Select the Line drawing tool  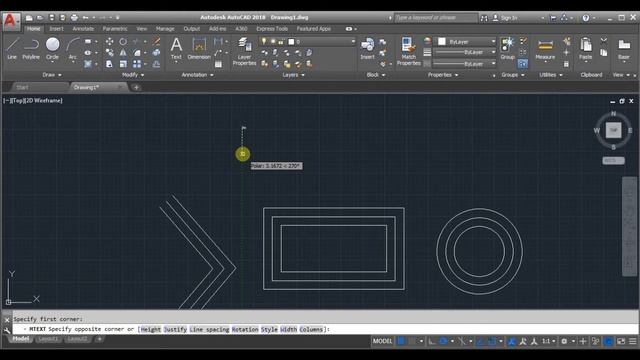(x=12, y=48)
